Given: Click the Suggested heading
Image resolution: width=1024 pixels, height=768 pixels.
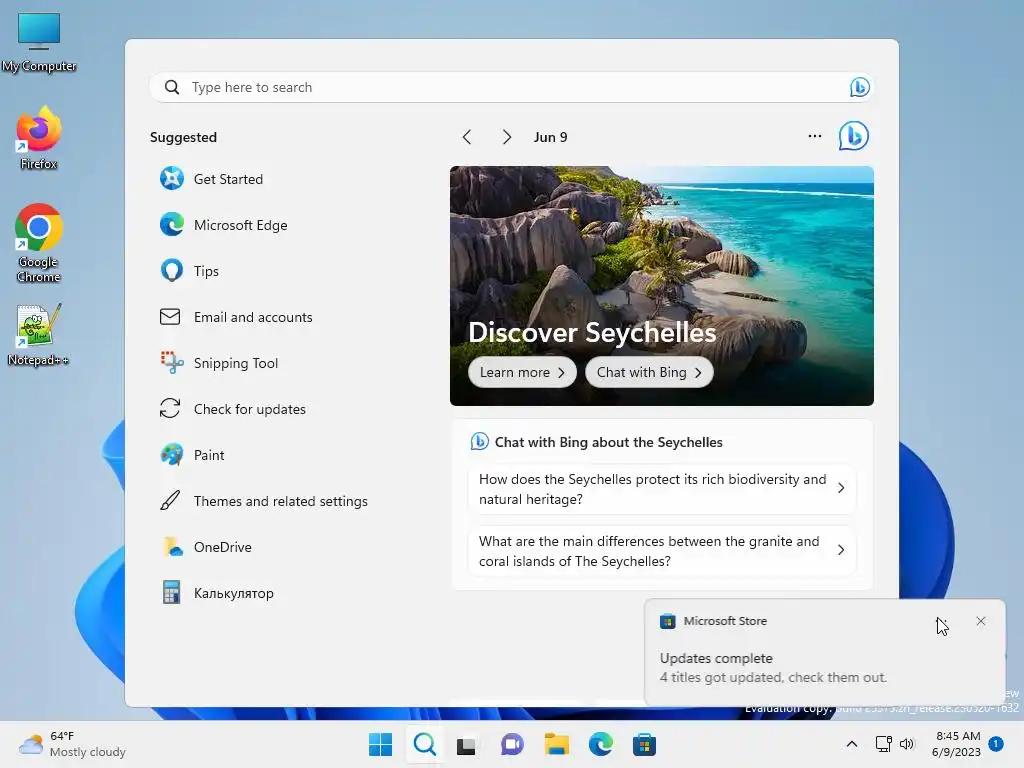Looking at the screenshot, I should pos(184,137).
